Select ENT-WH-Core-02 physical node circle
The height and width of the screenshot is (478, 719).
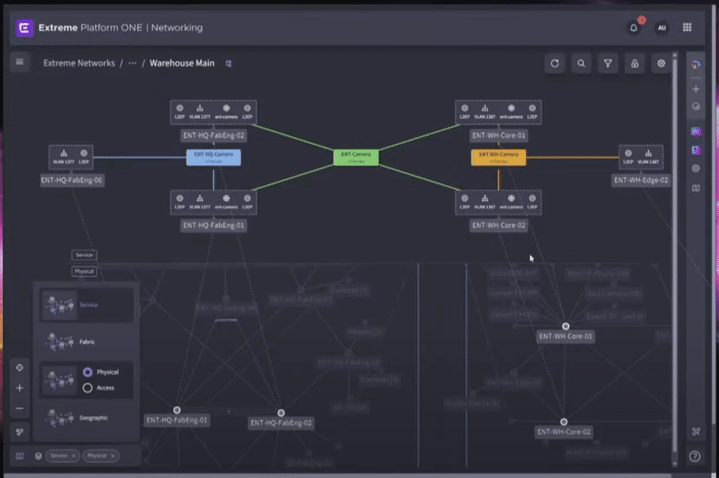[564, 422]
